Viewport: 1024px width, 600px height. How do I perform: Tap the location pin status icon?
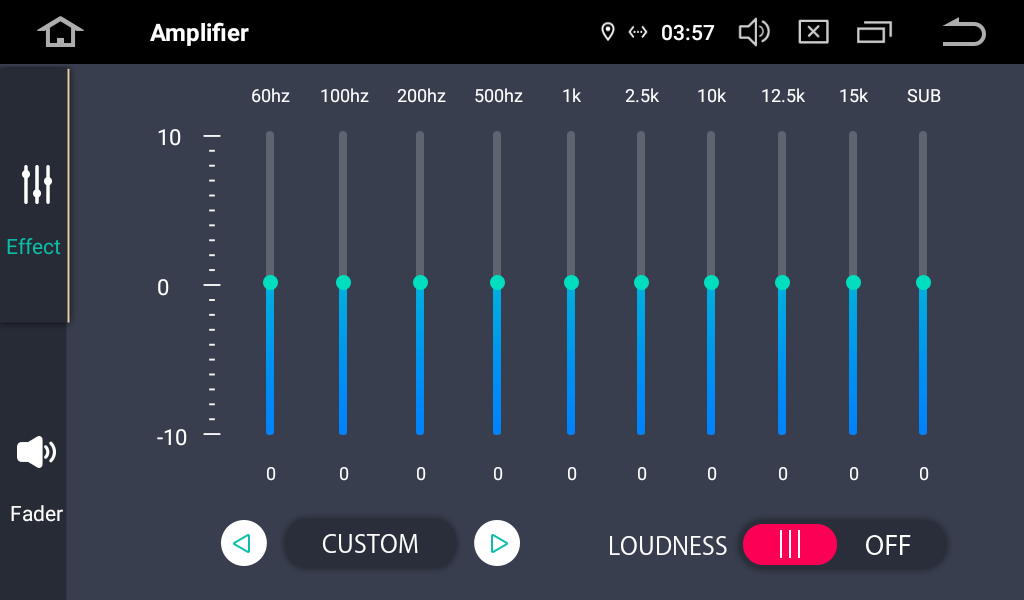pos(607,33)
